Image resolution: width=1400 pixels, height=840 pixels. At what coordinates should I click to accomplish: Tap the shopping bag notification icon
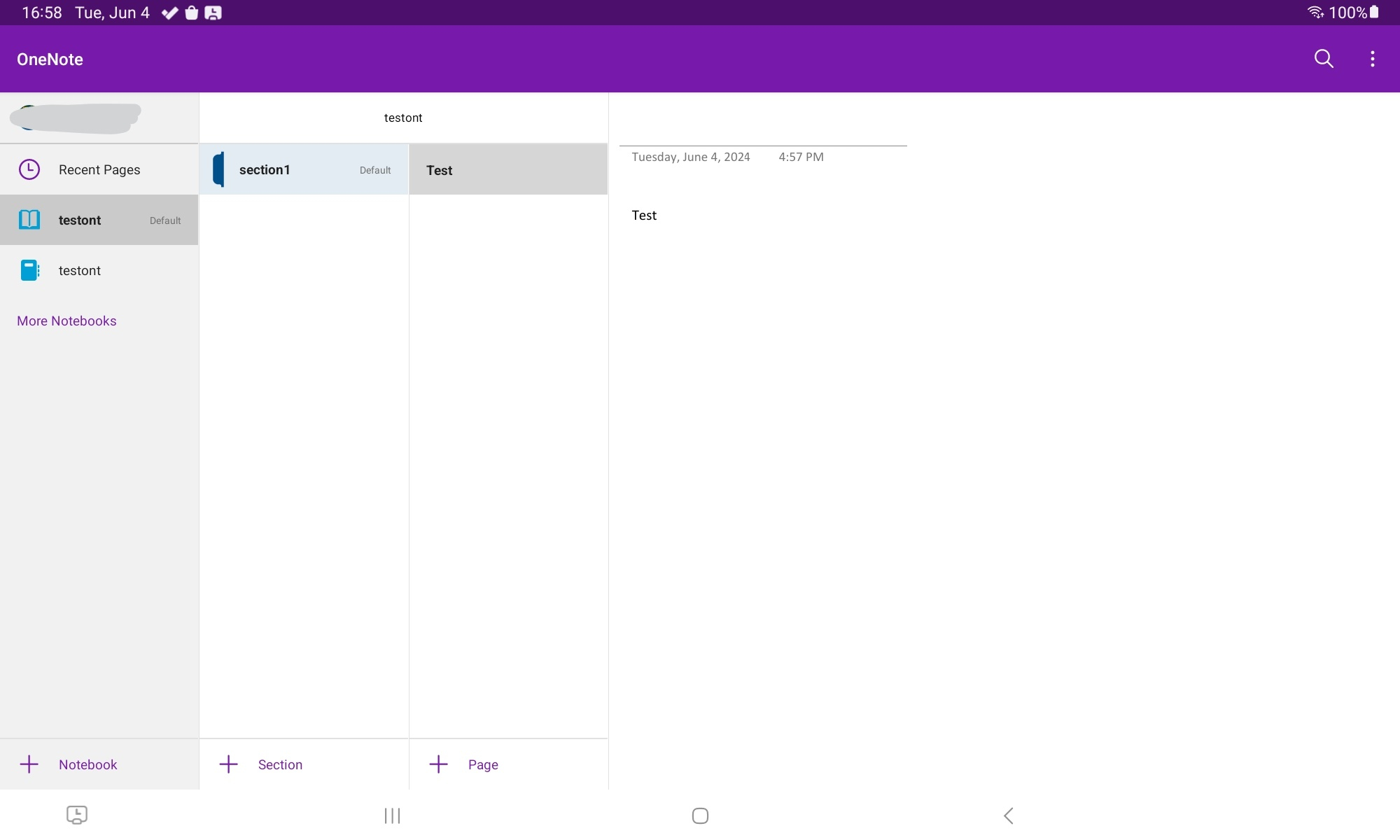click(192, 13)
